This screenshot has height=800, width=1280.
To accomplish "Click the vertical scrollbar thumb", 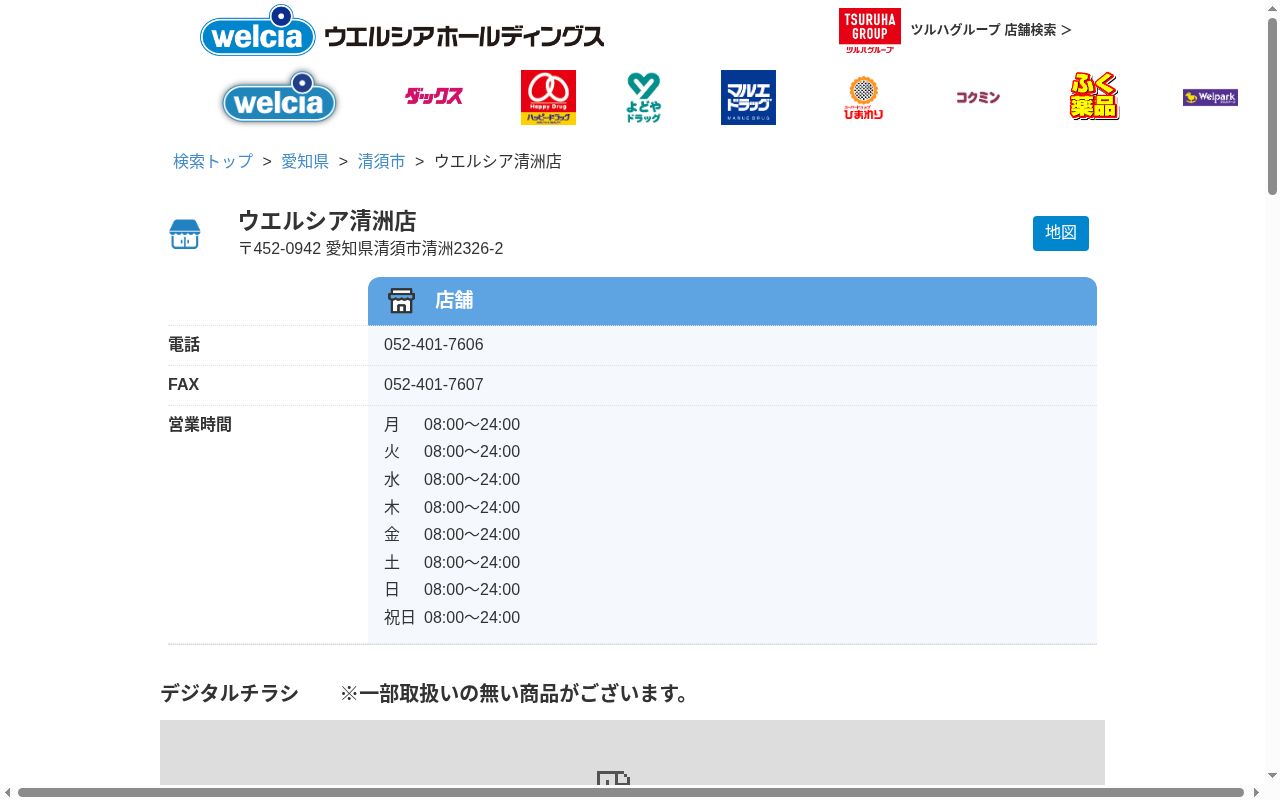I will tap(1272, 105).
